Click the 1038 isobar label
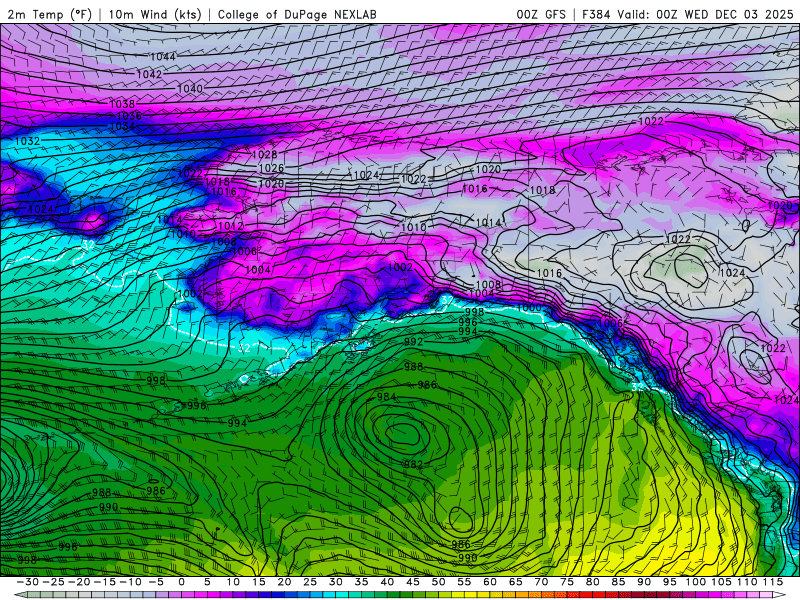 click(x=122, y=104)
